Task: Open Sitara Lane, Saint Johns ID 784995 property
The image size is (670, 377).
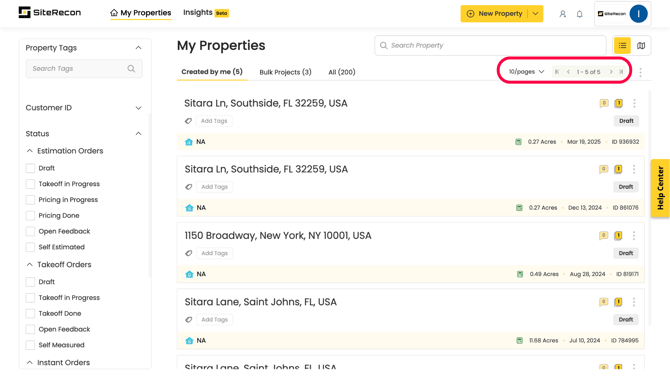Action: (x=261, y=302)
